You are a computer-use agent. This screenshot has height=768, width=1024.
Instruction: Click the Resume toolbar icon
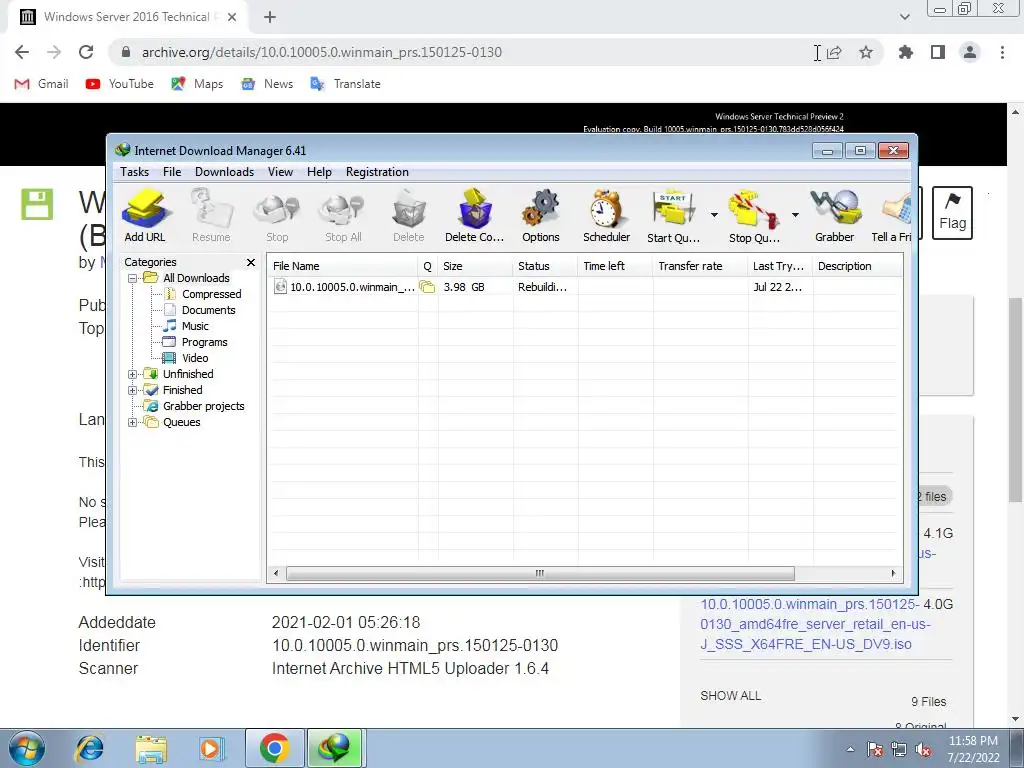[x=211, y=216]
